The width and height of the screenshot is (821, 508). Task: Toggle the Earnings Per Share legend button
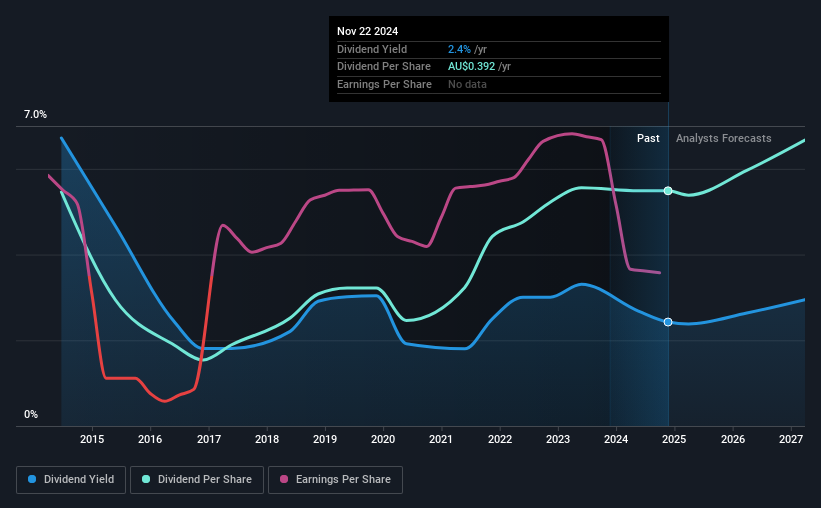[335, 479]
